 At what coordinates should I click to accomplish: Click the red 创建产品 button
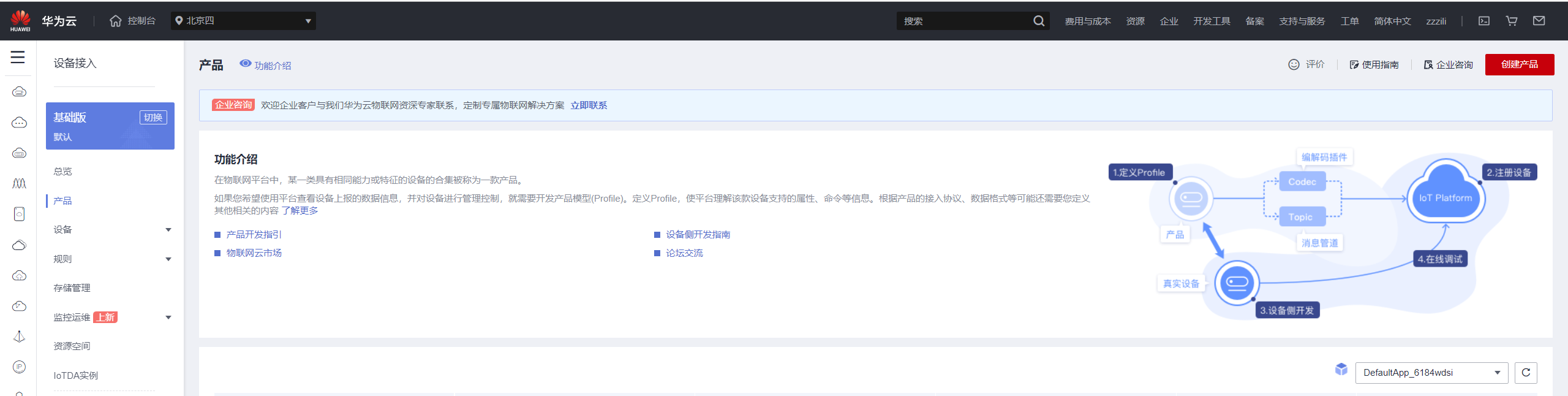coord(1519,64)
